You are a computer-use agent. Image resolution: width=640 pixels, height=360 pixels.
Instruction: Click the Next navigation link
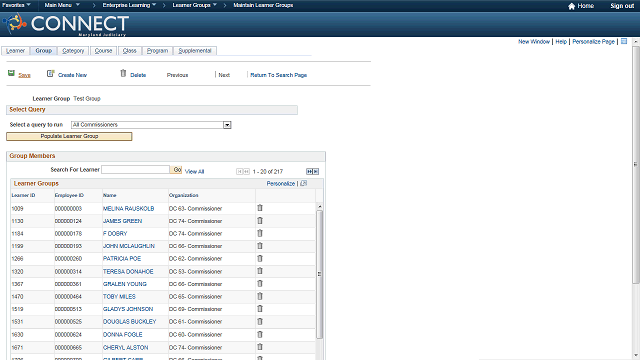[224, 75]
